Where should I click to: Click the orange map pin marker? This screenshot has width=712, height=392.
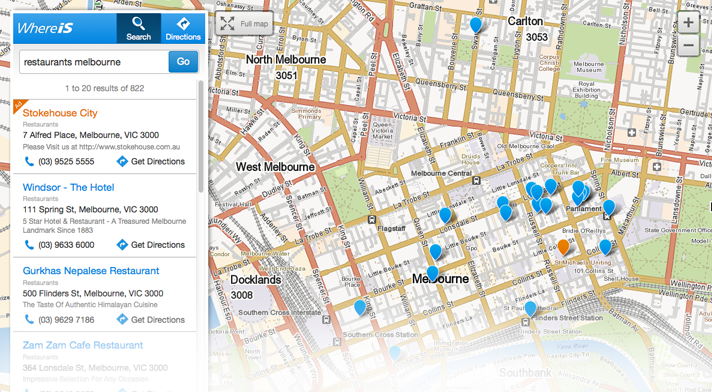pyautogui.click(x=563, y=247)
